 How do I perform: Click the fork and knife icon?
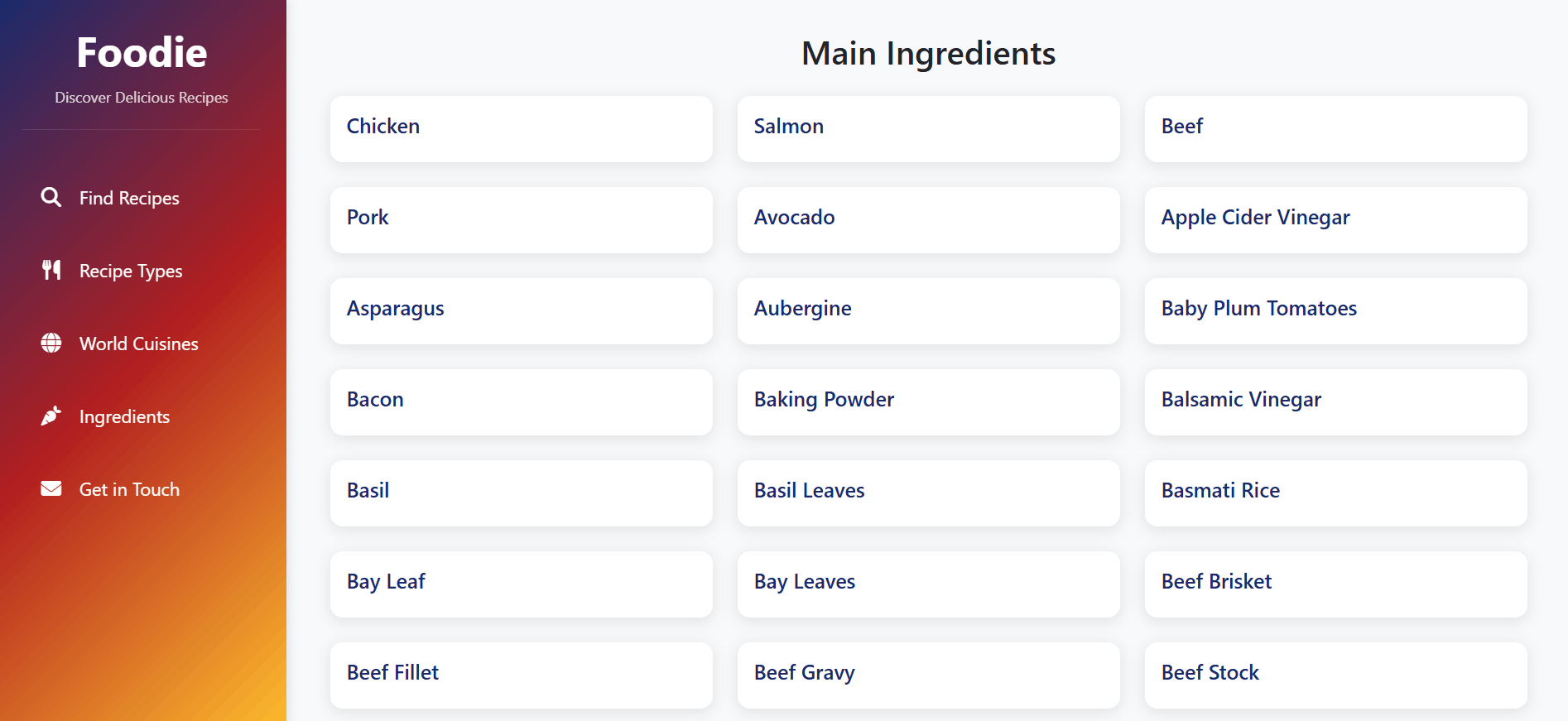(51, 270)
